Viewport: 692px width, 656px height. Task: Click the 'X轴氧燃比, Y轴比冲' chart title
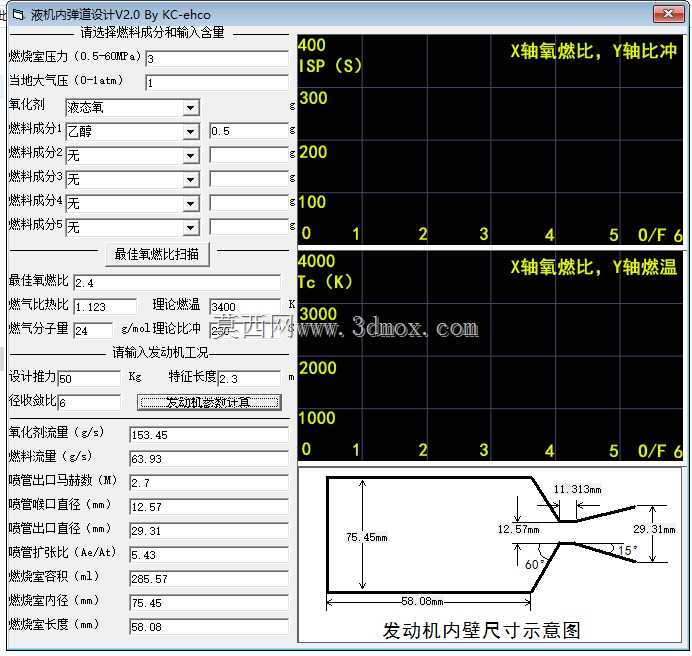tap(594, 52)
